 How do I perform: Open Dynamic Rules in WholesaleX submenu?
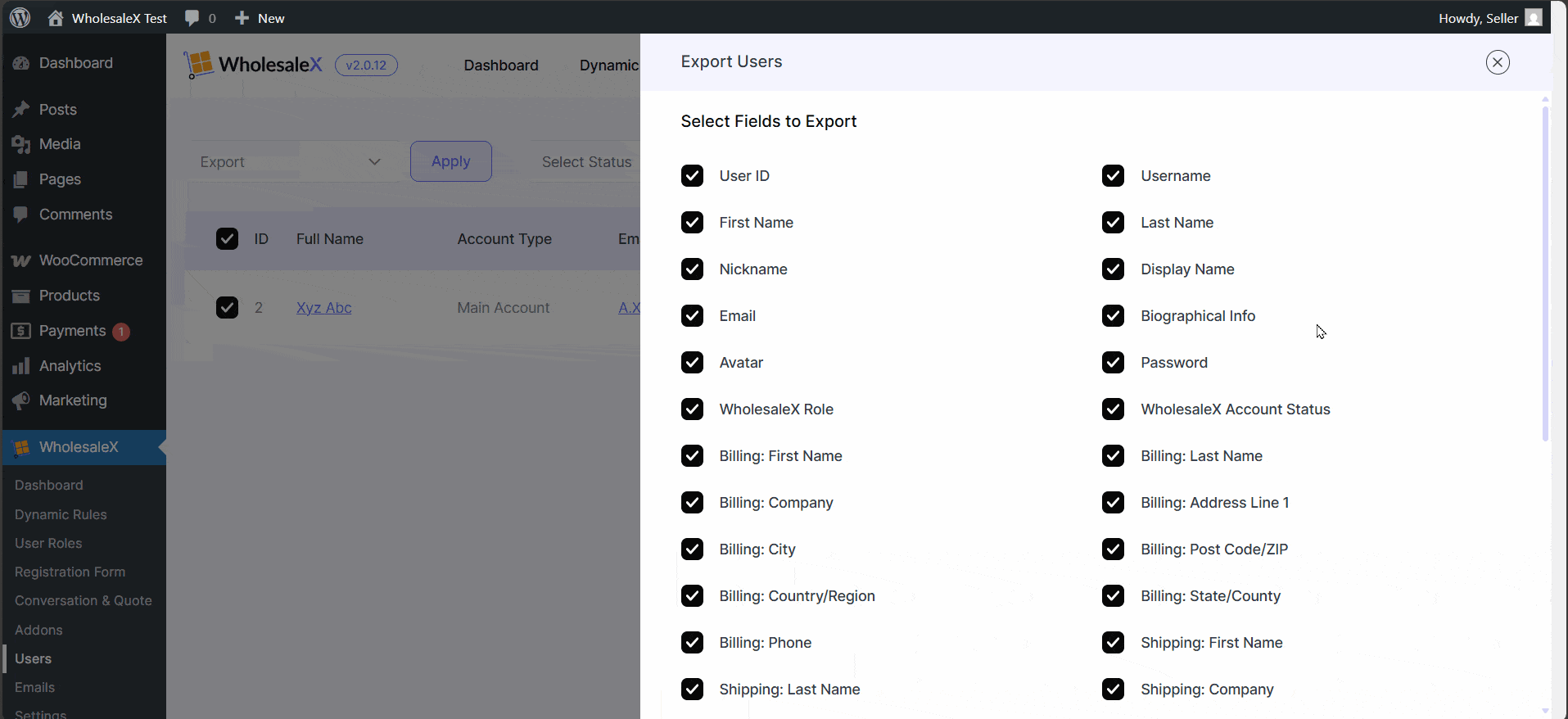61,514
